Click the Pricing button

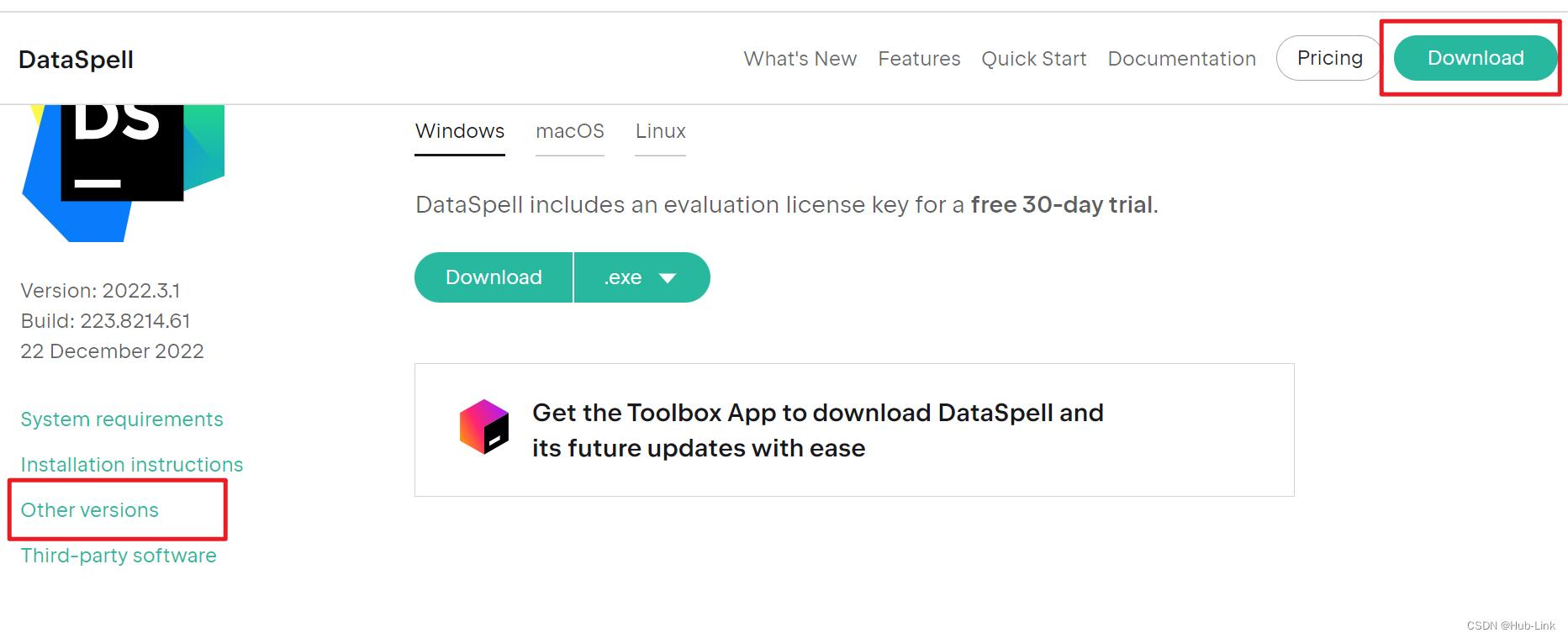[1329, 58]
